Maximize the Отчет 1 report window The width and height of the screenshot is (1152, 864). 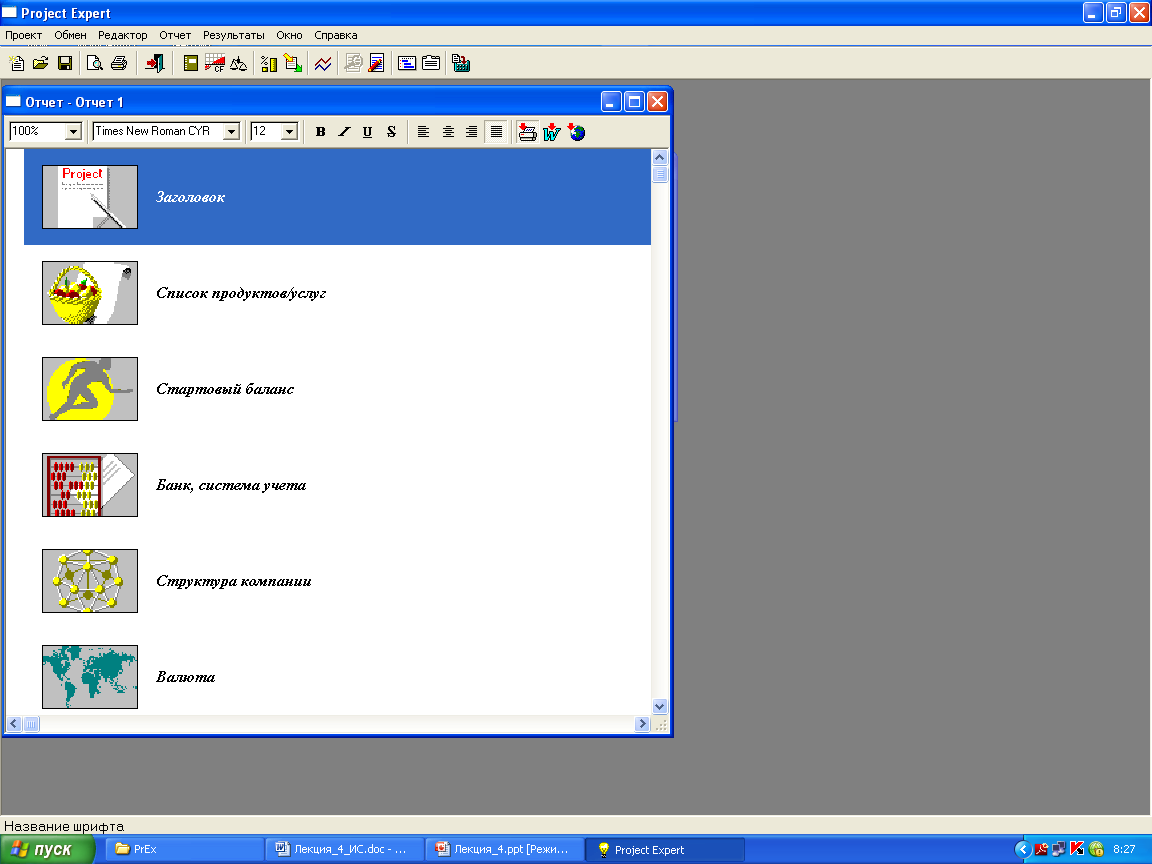[634, 101]
